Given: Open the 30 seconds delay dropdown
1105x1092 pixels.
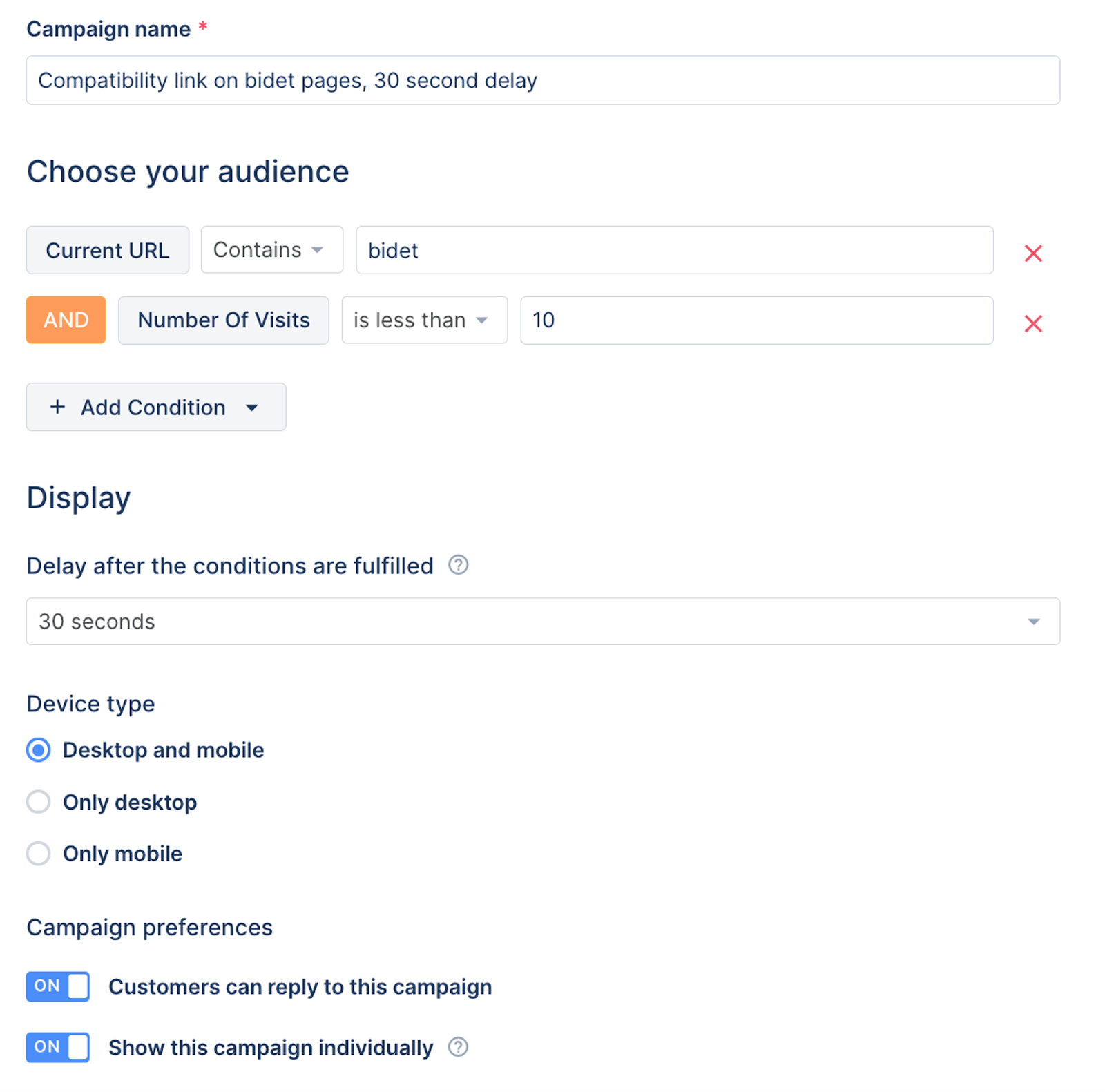Looking at the screenshot, I should [543, 622].
